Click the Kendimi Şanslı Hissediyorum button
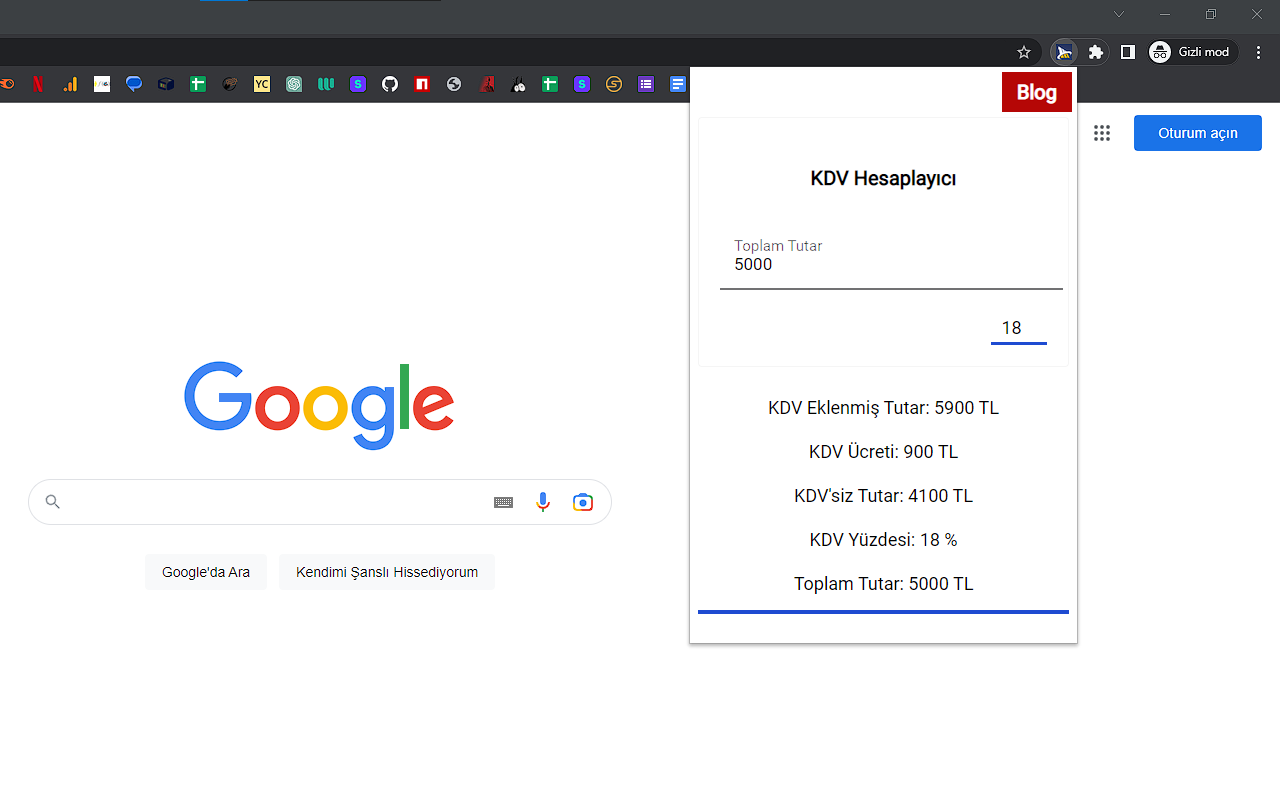This screenshot has width=1280, height=800. pyautogui.click(x=387, y=572)
